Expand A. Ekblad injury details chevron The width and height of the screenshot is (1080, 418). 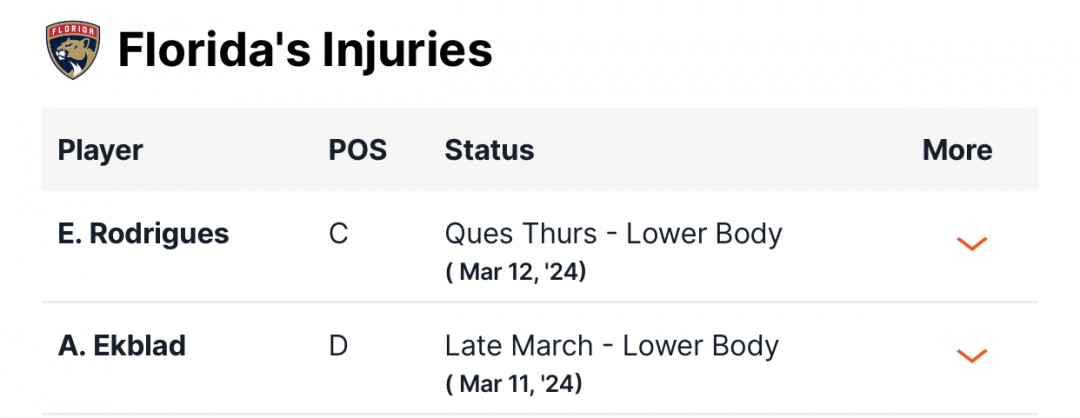pos(972,355)
